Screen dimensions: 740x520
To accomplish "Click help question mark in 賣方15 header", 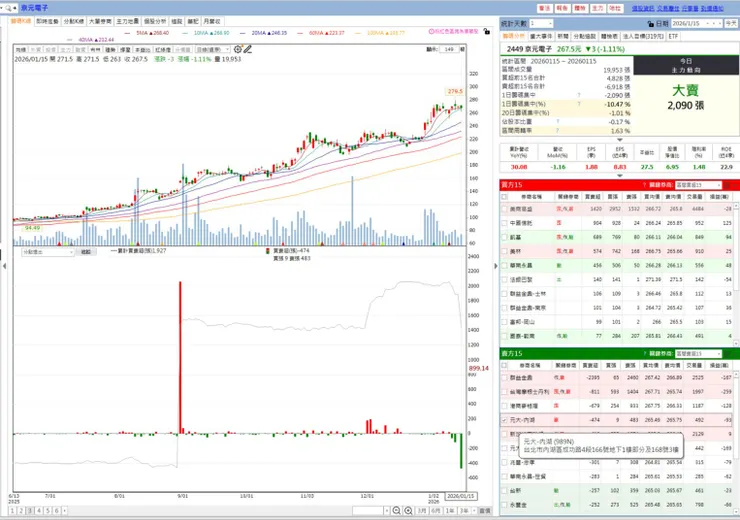I will 644,353.
